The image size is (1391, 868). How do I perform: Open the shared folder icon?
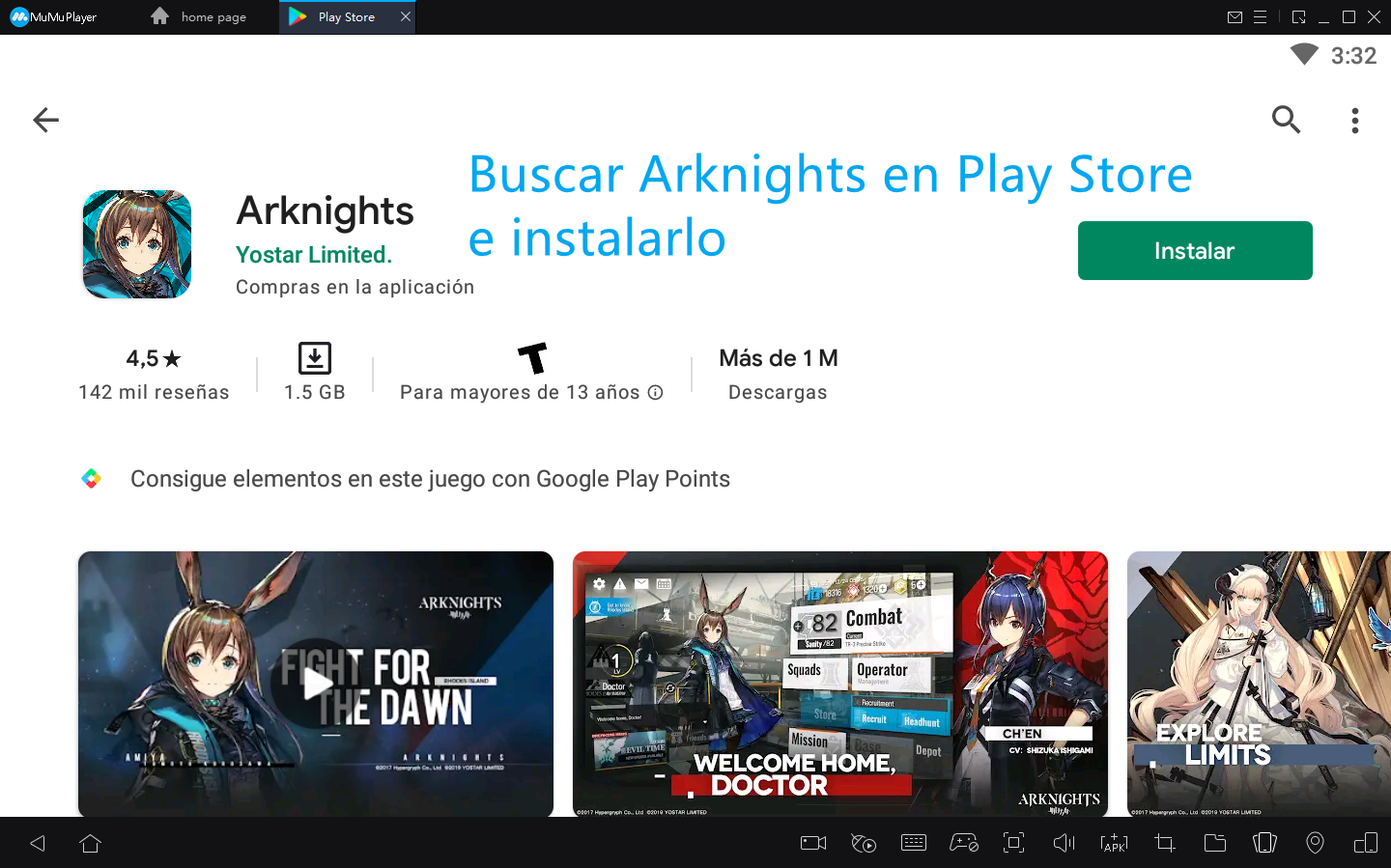tap(1214, 843)
